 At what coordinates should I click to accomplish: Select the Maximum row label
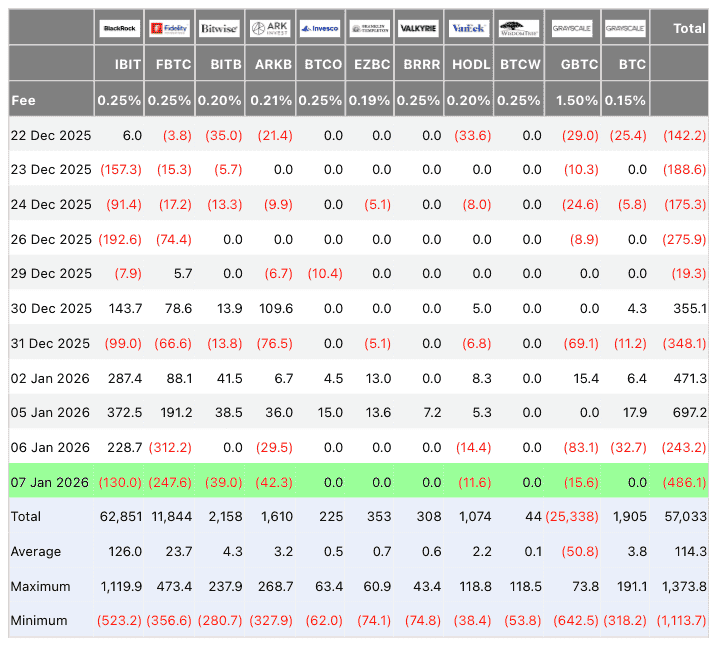pyautogui.click(x=39, y=585)
